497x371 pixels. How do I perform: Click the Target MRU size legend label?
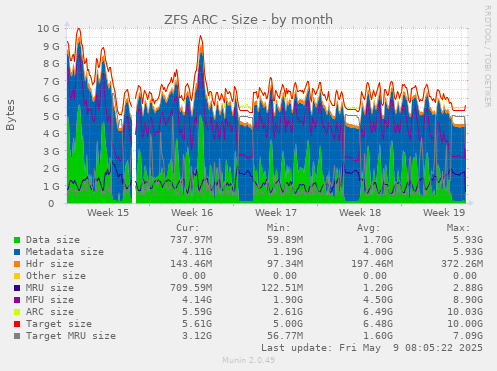tap(71, 336)
